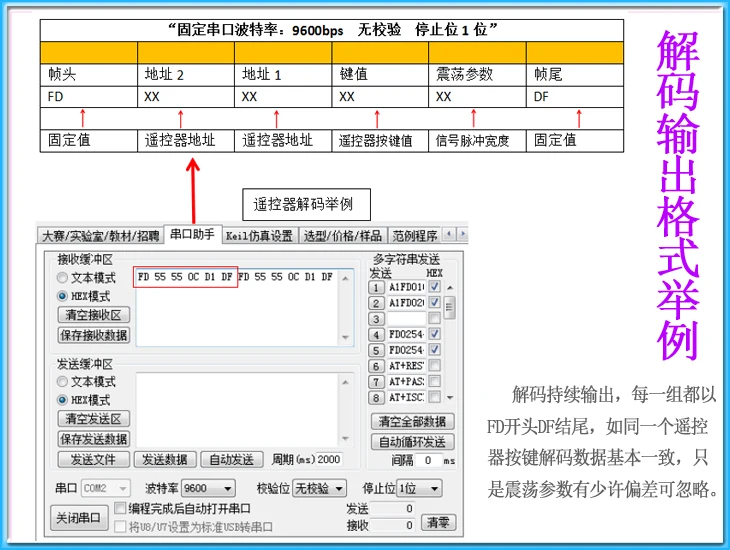The width and height of the screenshot is (730, 550).
Task: Edit the empty row 3 string field
Action: [x=406, y=319]
